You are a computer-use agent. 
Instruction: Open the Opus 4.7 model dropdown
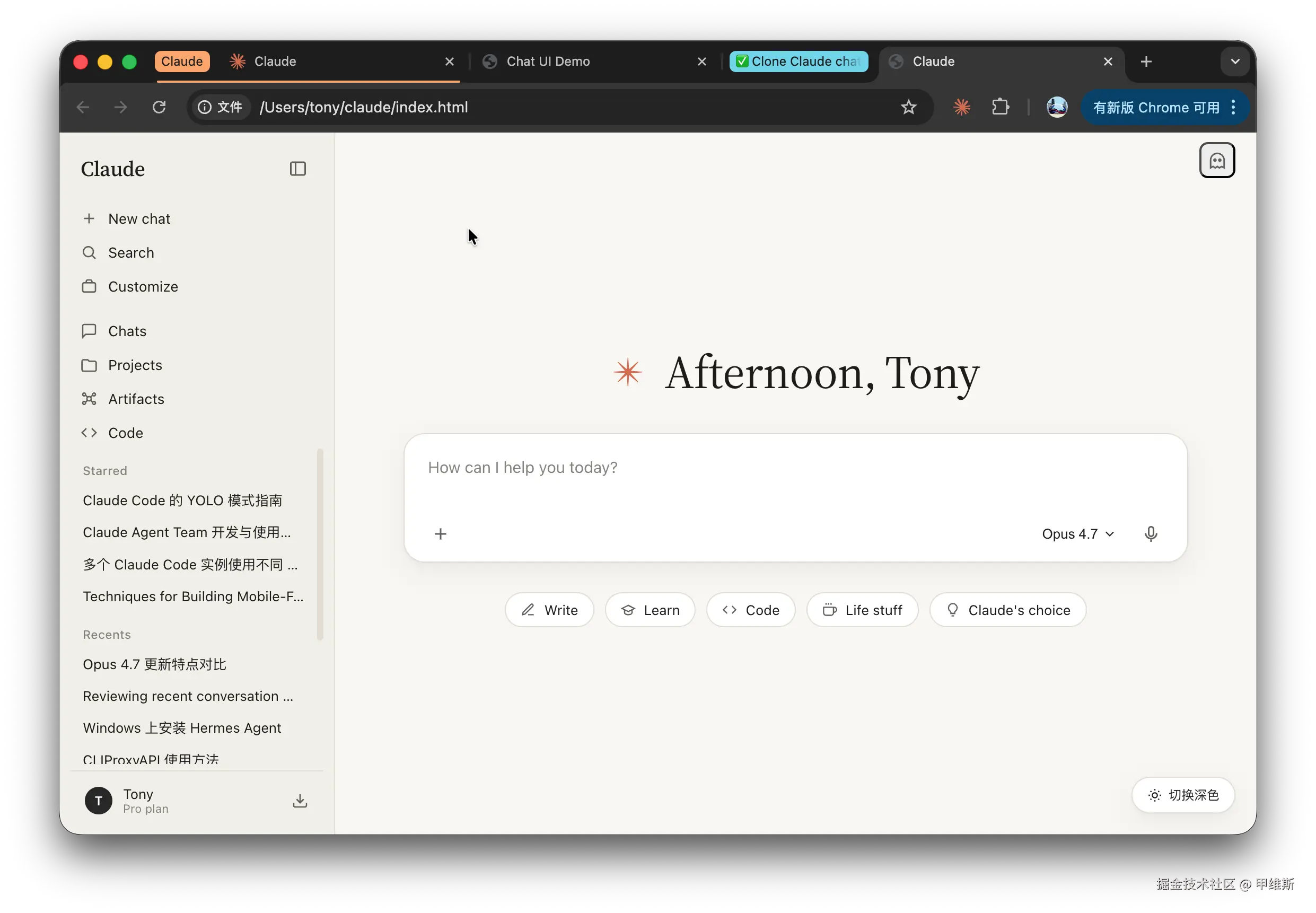(x=1077, y=534)
